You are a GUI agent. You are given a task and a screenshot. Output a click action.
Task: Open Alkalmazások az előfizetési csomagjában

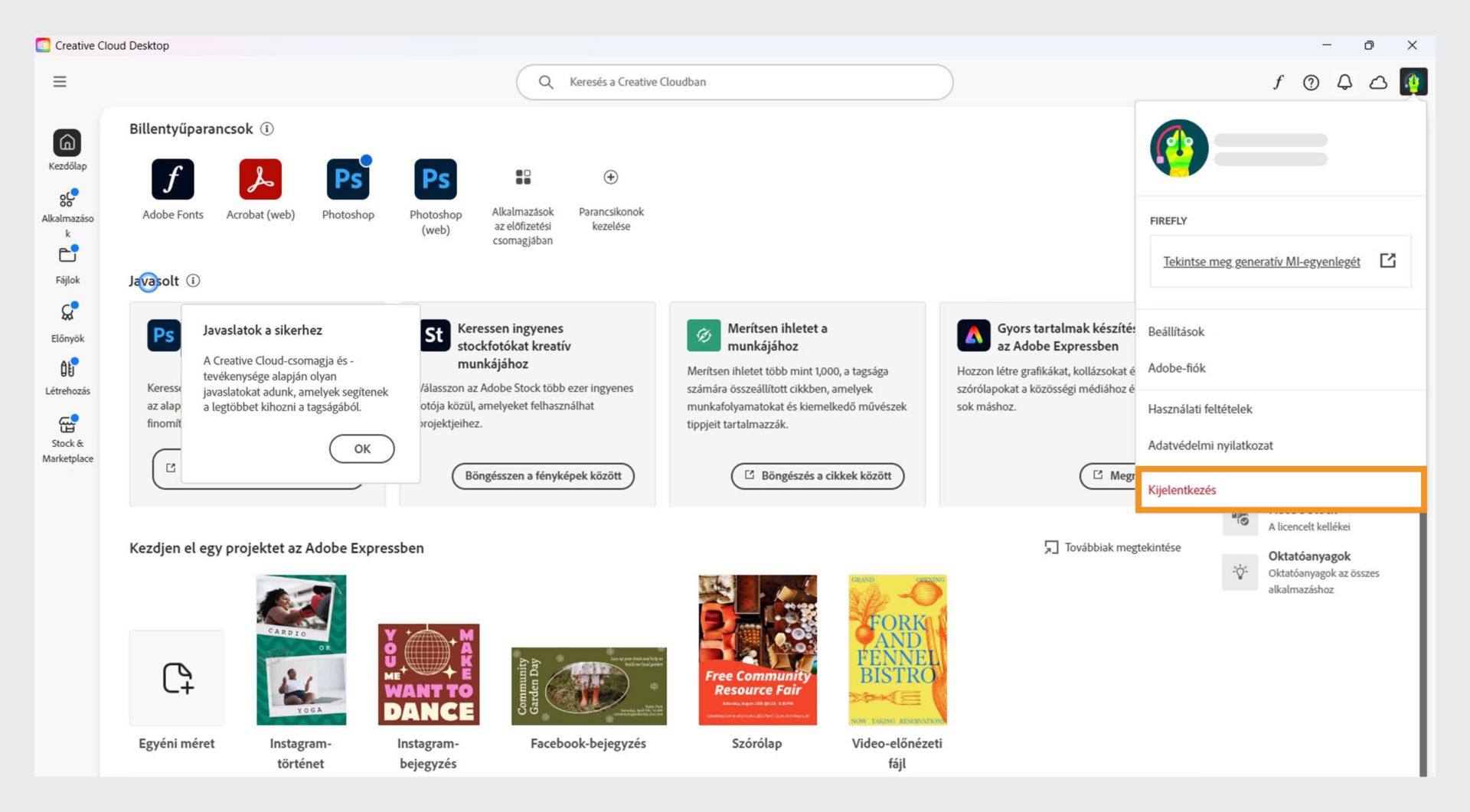point(523,178)
